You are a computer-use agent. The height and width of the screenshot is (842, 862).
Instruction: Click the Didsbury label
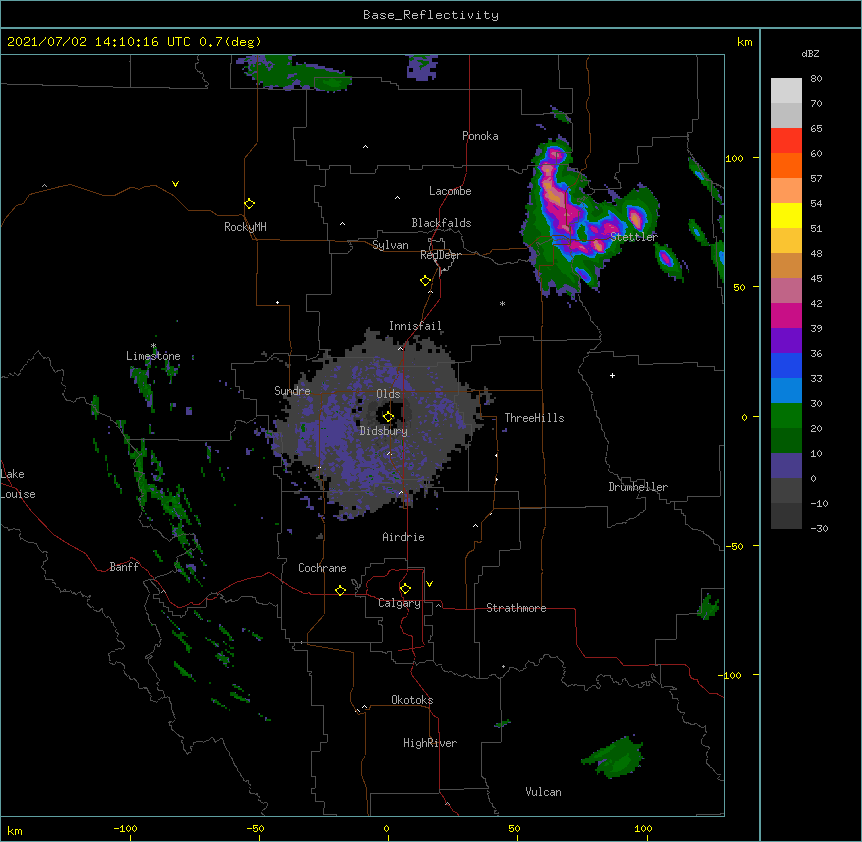[x=384, y=431]
